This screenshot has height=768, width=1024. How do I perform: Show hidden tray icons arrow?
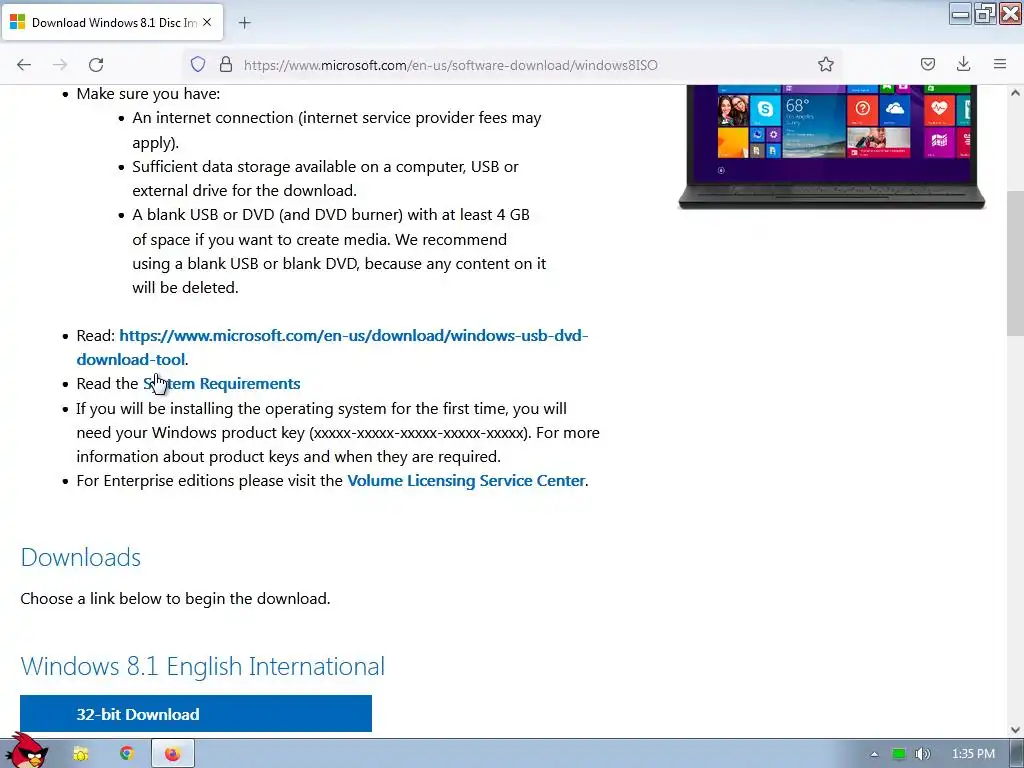tap(874, 754)
